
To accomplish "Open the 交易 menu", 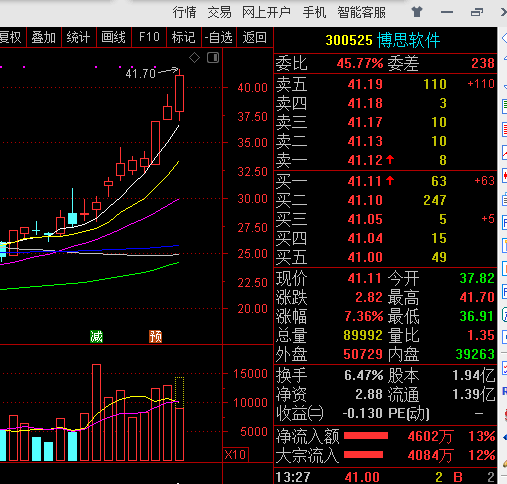I will 219,12.
